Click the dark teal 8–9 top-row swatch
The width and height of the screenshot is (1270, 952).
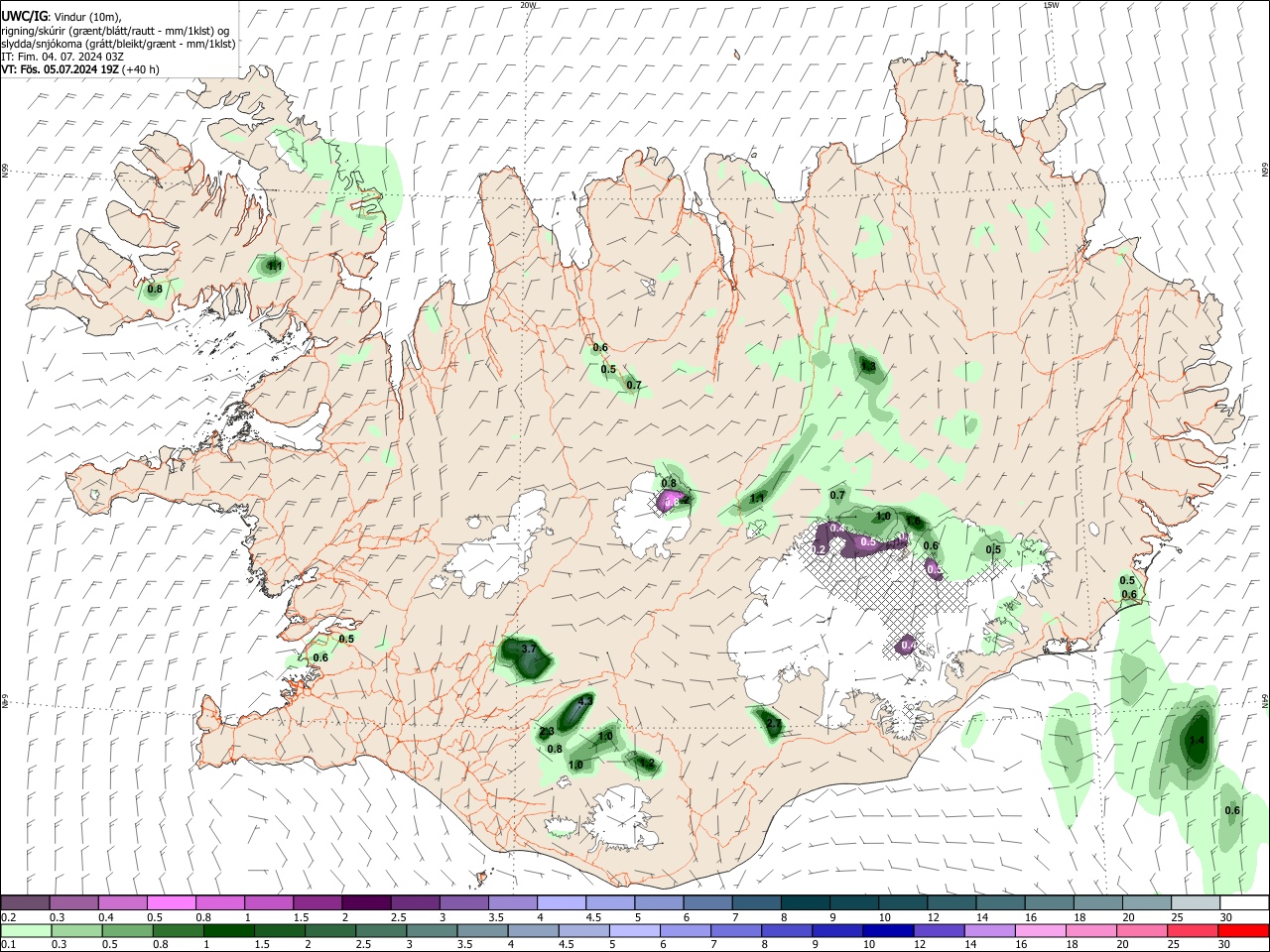[x=805, y=903]
